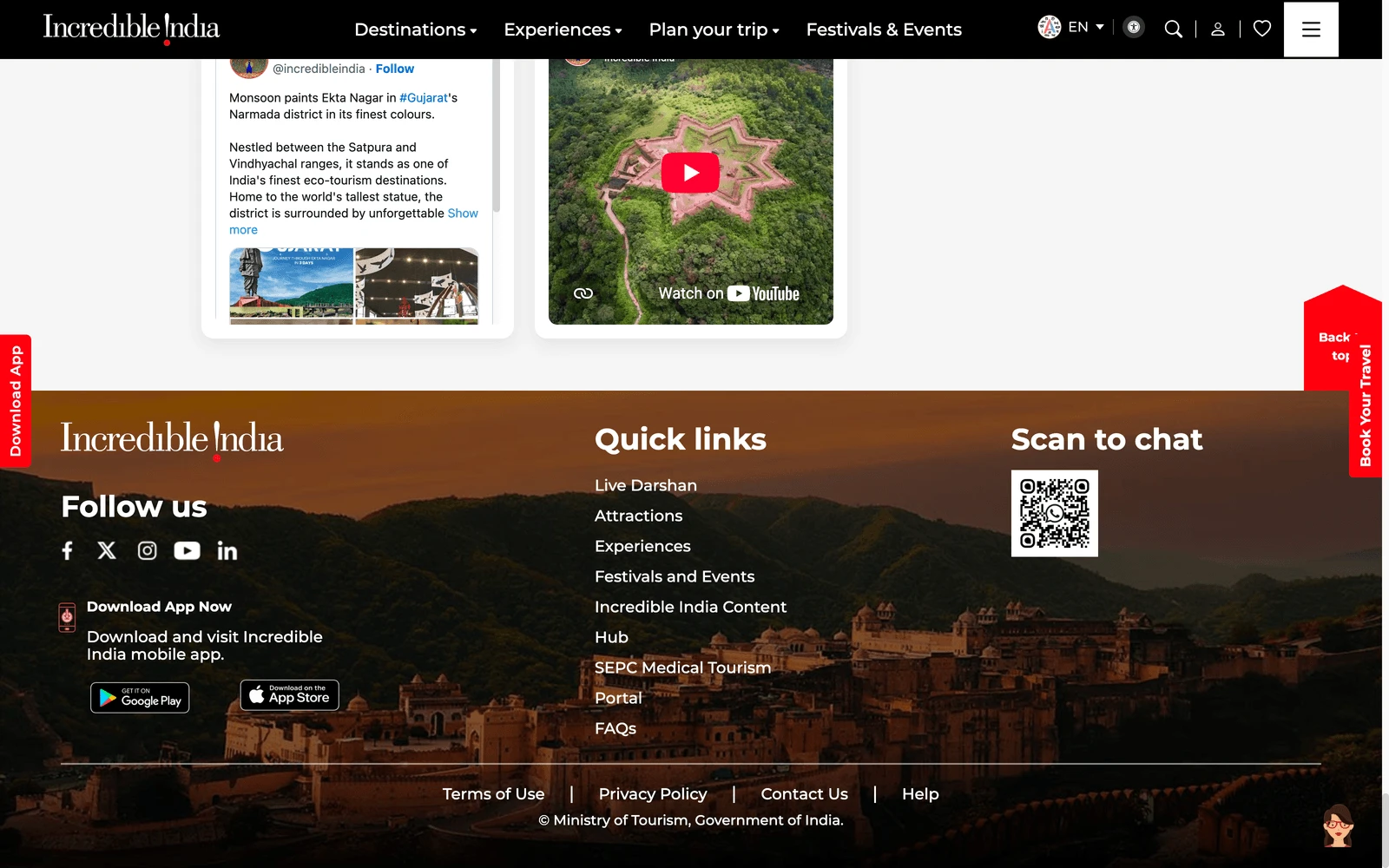Click Watch on YouTube link

point(728,293)
